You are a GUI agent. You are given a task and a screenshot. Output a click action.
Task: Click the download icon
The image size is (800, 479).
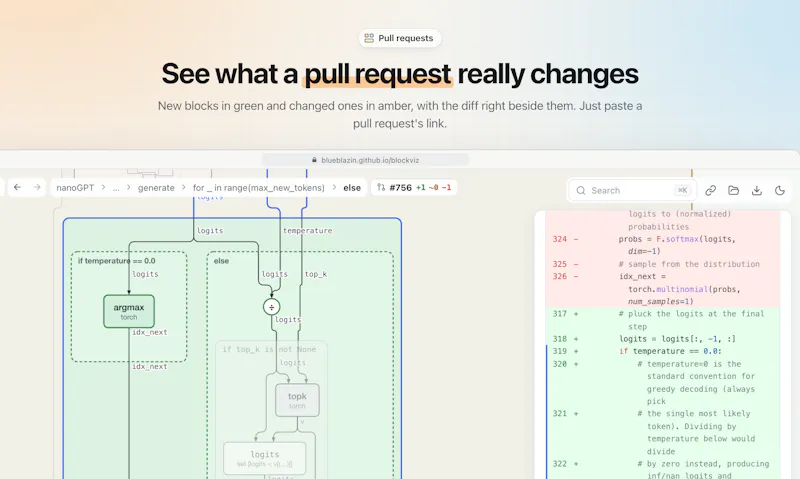[x=757, y=190]
